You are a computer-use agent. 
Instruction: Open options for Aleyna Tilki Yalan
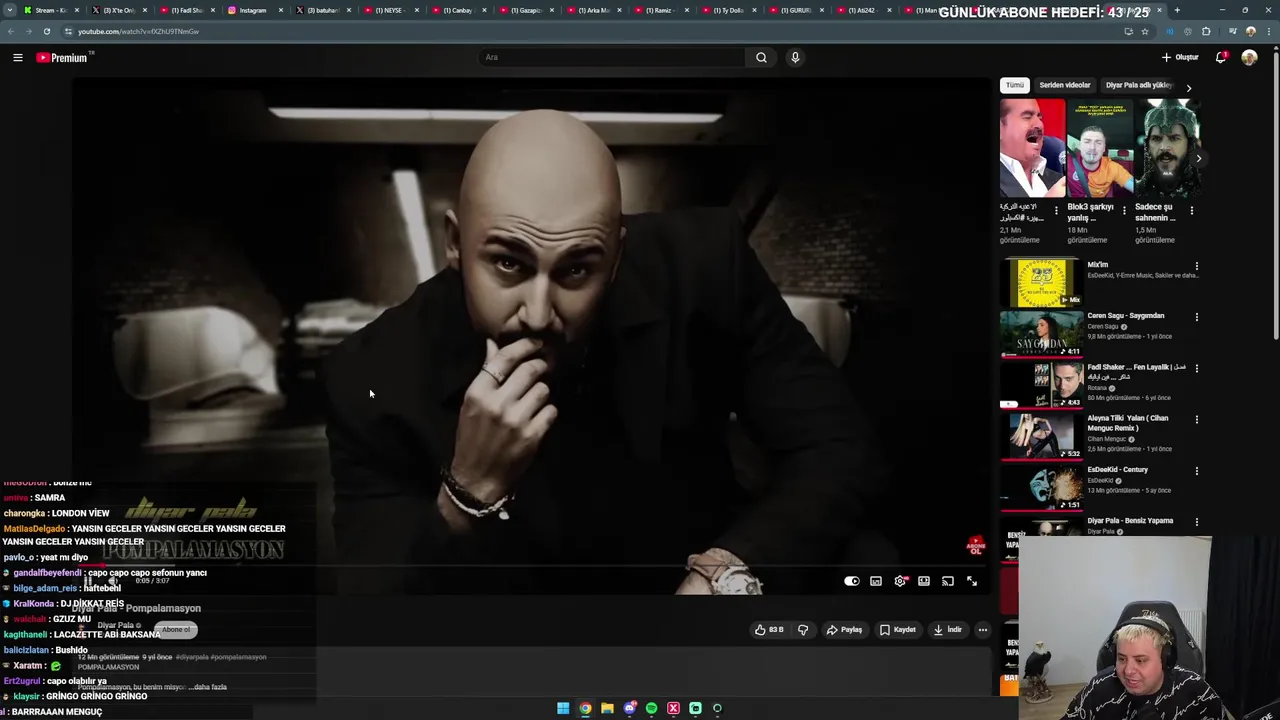(x=1197, y=420)
